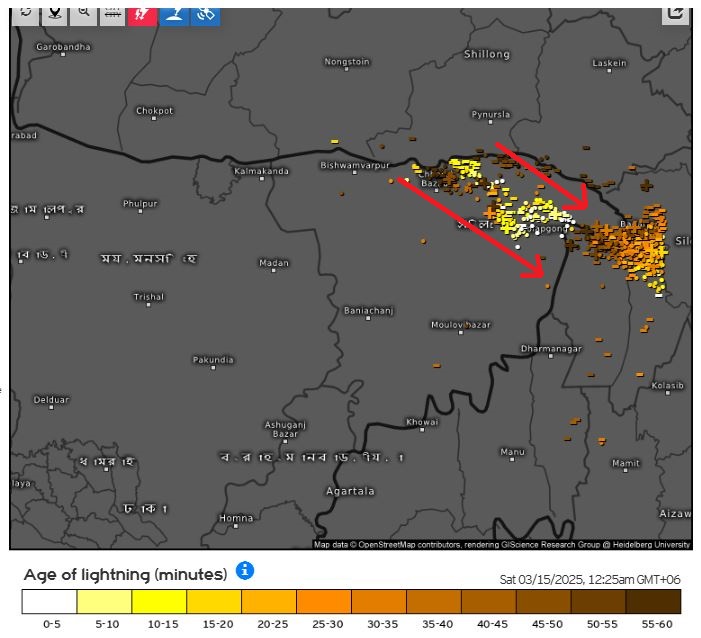Select the yellow 10-15 minutes legend swatch
Viewport: 701px width, 638px height.
[160, 601]
